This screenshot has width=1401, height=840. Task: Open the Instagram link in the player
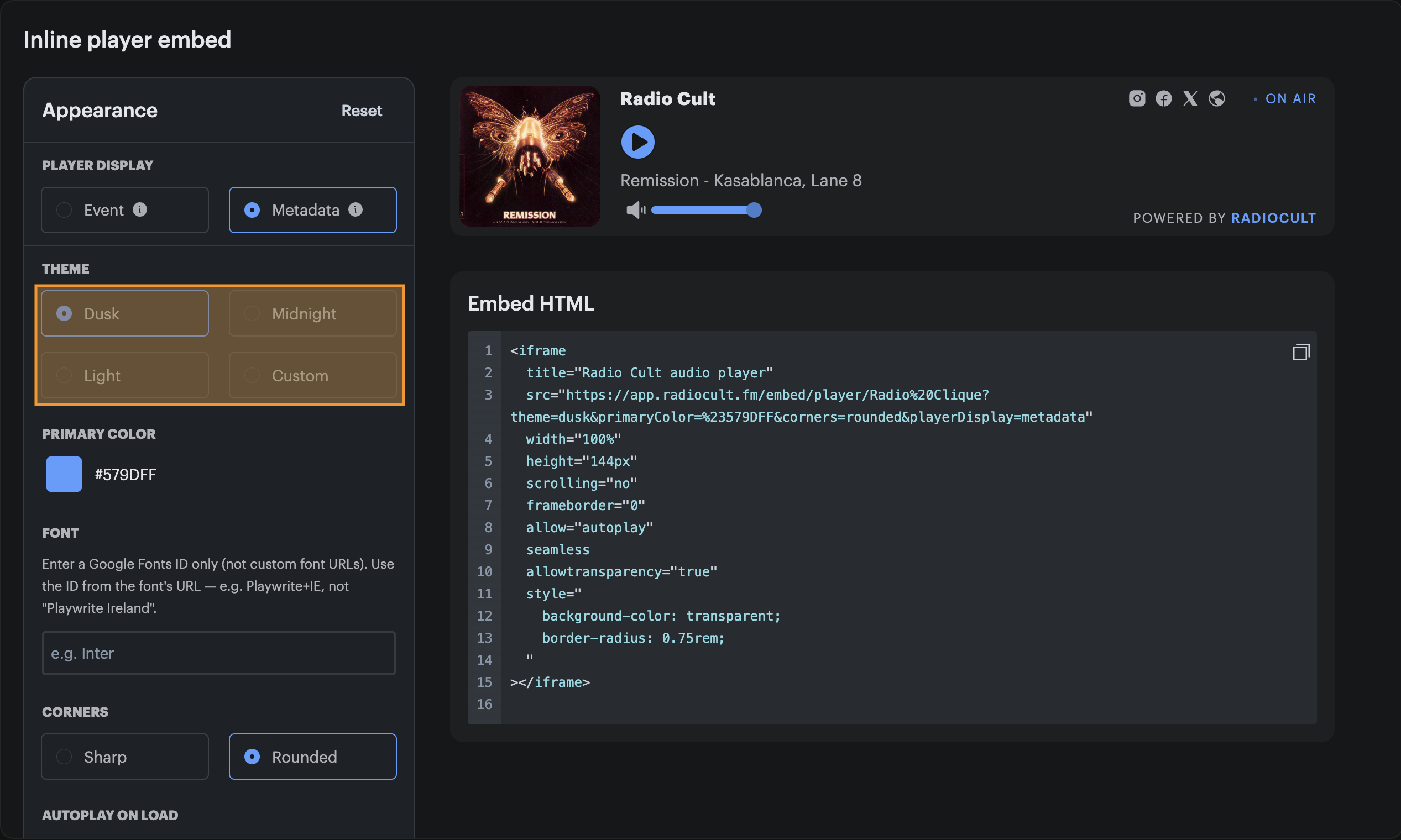1137,98
